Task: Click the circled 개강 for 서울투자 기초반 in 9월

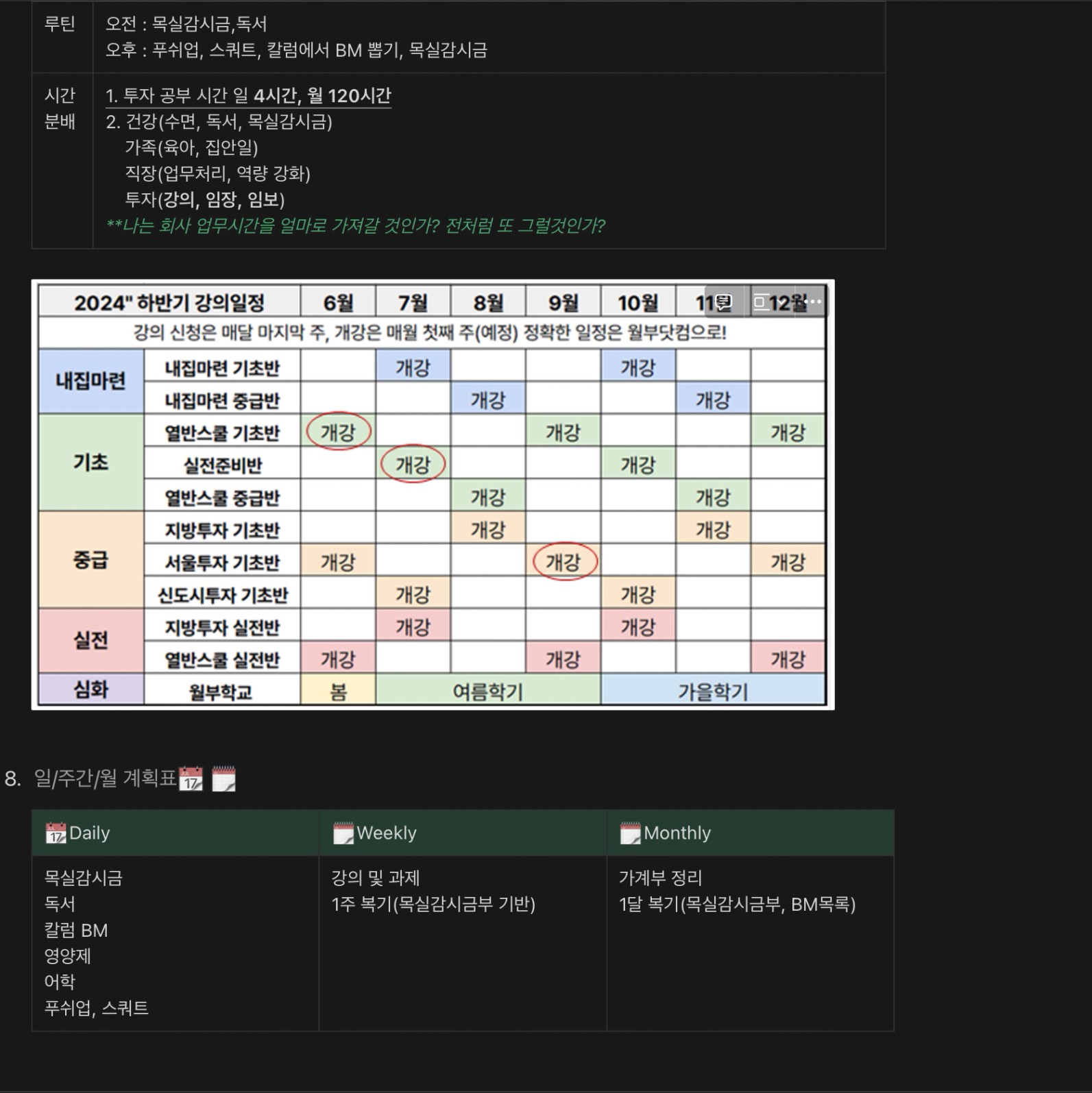Action: coord(565,562)
